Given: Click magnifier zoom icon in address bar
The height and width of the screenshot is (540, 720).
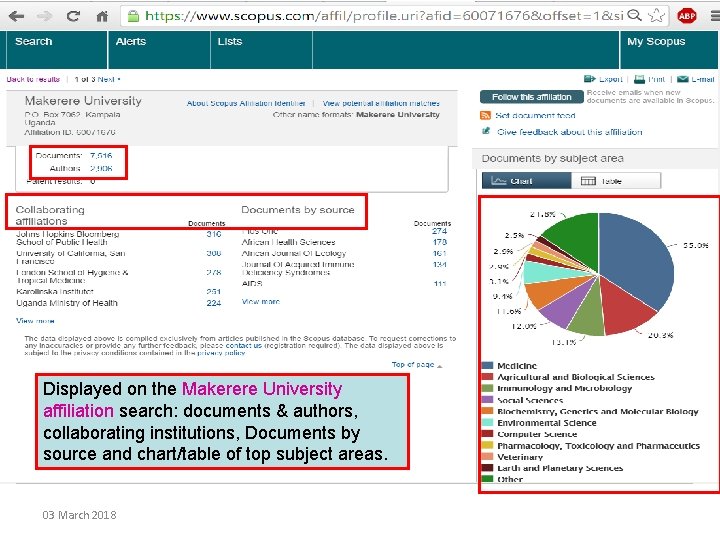Looking at the screenshot, I should [x=634, y=15].
